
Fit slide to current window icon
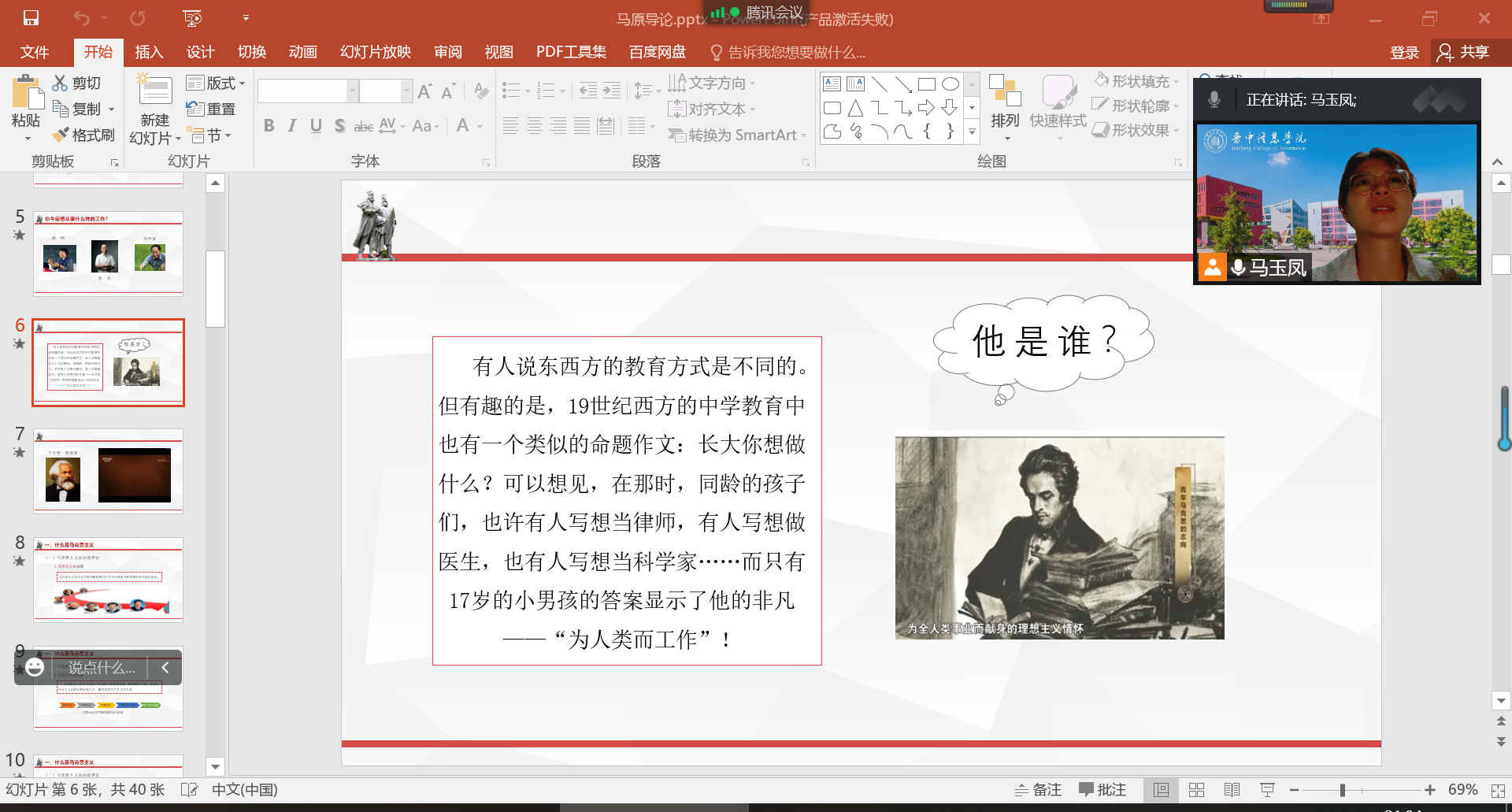tap(1498, 790)
